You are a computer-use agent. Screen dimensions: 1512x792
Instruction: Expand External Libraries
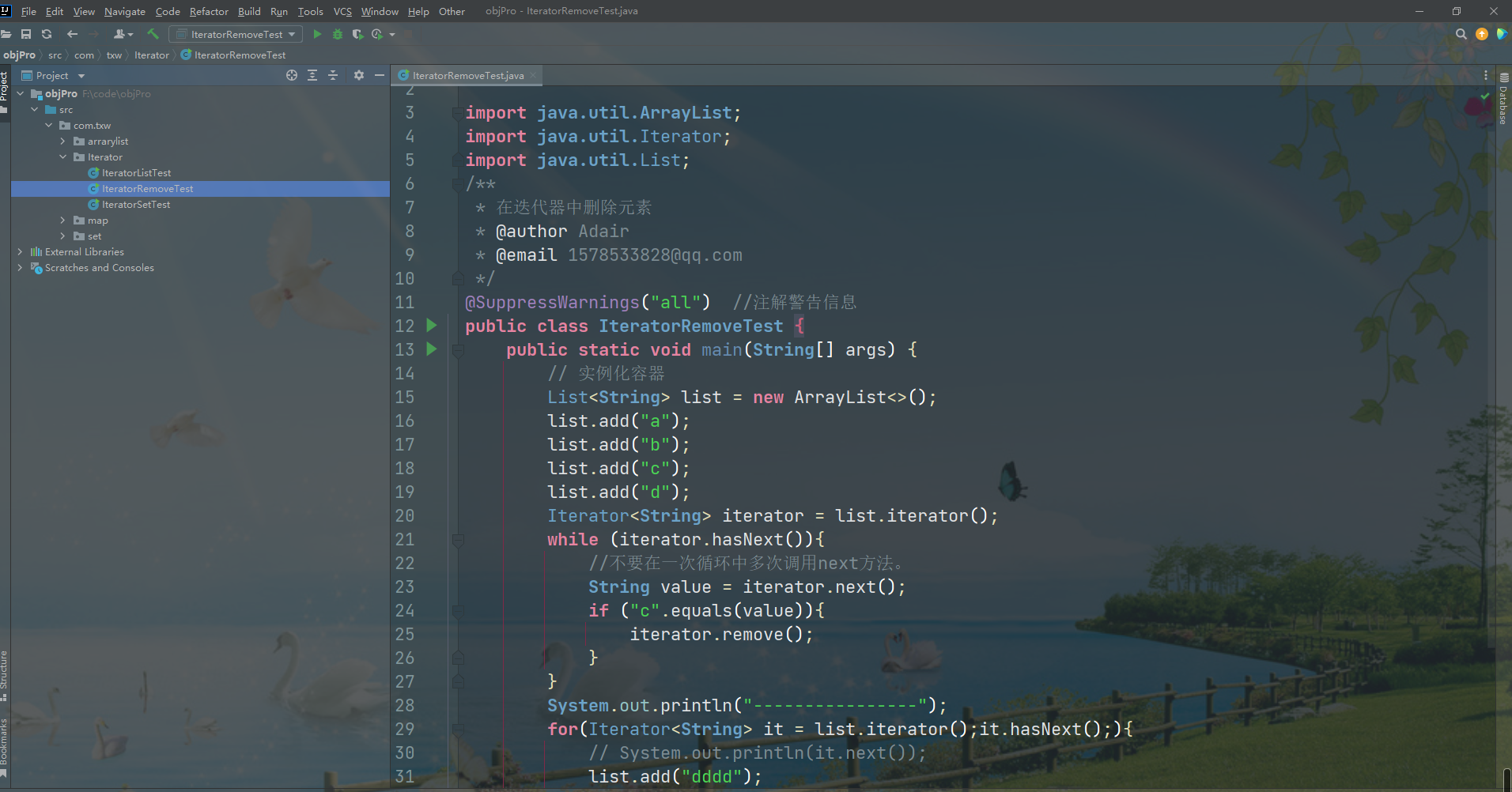coord(20,251)
